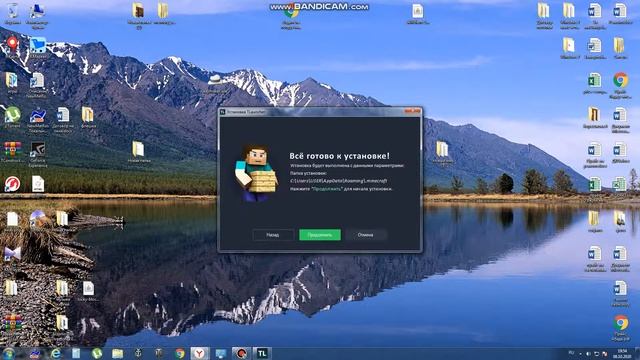Viewport: 640px width, 360px height.
Task: Open the monitor icon app in taskbar
Action: [220, 353]
